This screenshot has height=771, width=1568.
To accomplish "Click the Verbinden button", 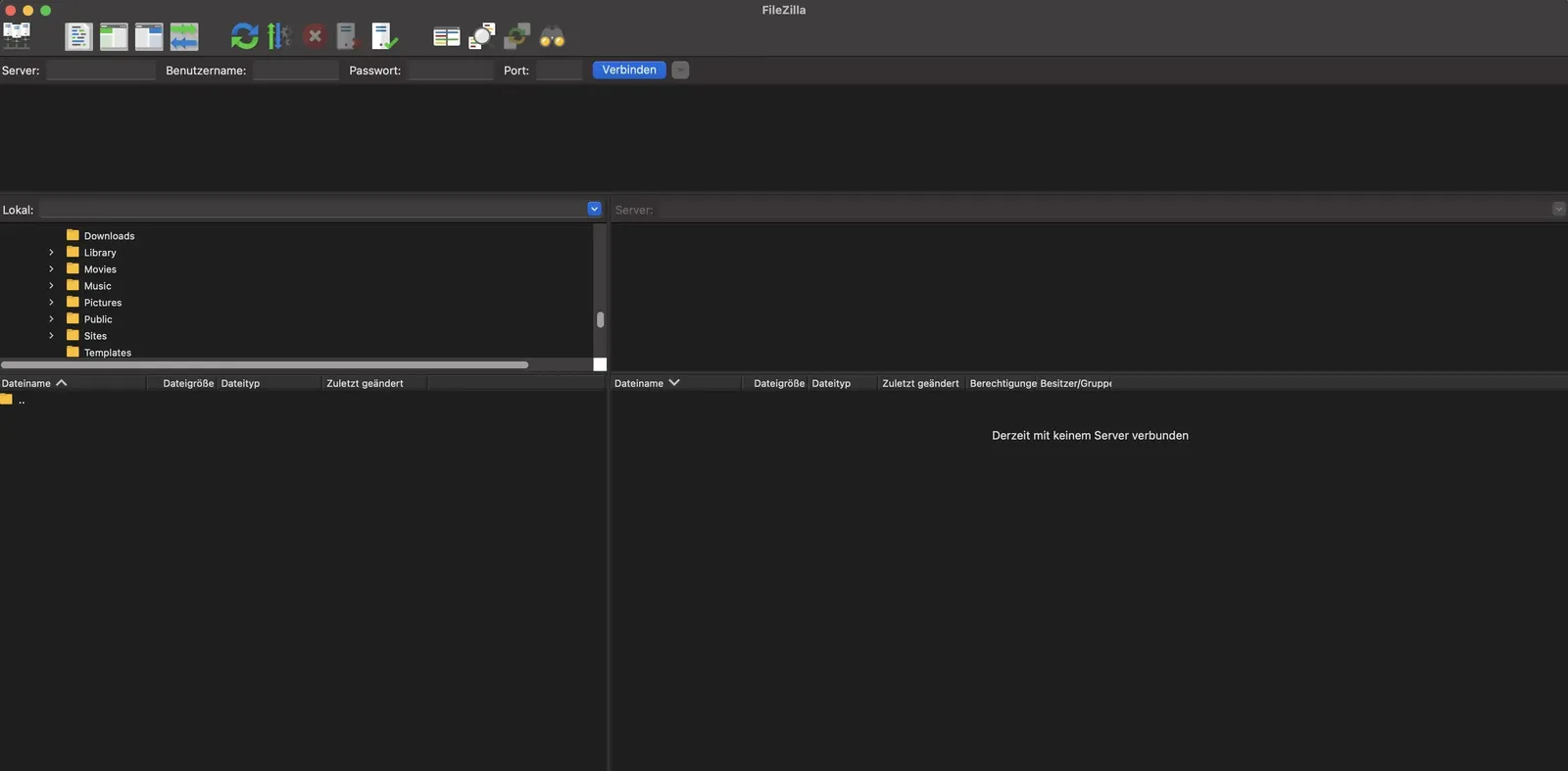I will pyautogui.click(x=629, y=70).
